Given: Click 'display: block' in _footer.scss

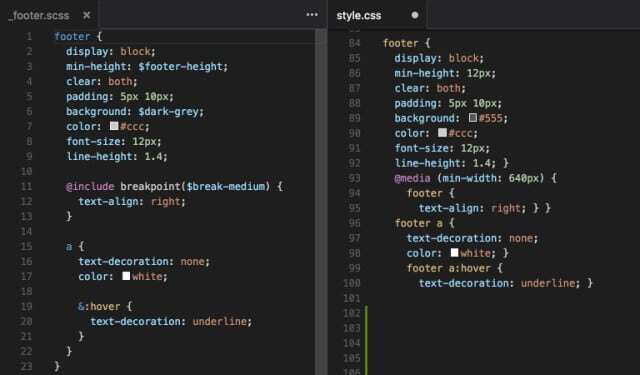Looking at the screenshot, I should [109, 51].
